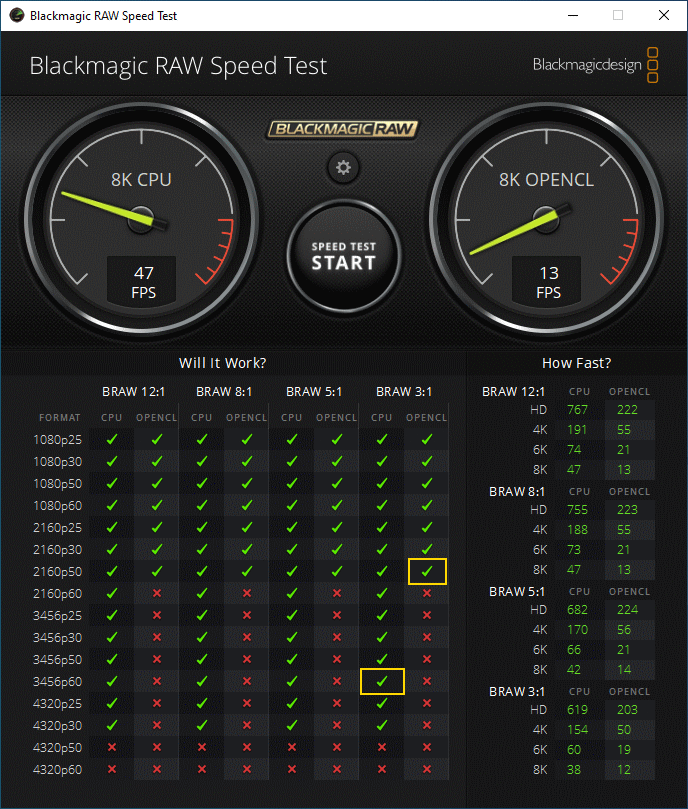Click BRAW 12:1 OpenCL cross for 2160p60
Image resolution: width=688 pixels, height=809 pixels.
pyautogui.click(x=157, y=593)
